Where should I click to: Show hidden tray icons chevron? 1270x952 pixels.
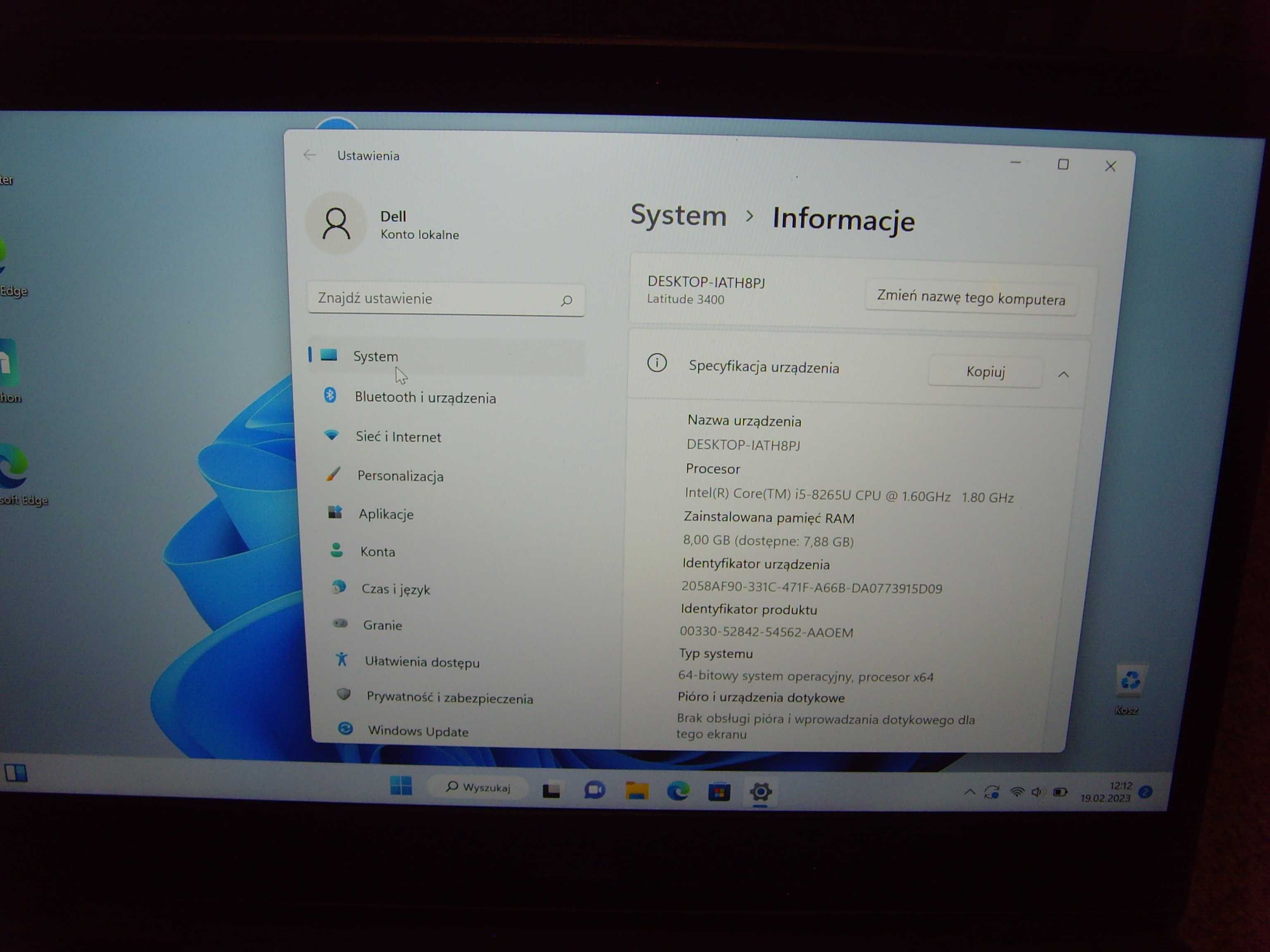tap(970, 792)
